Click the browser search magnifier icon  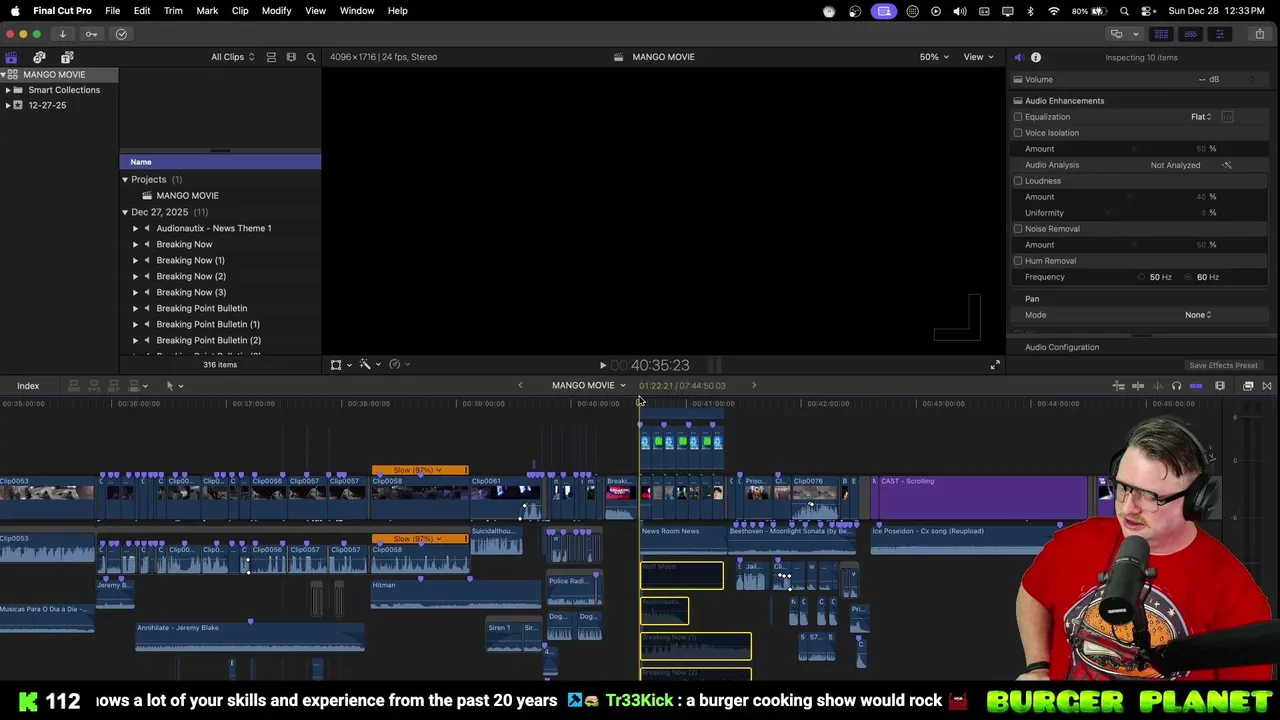pos(311,57)
